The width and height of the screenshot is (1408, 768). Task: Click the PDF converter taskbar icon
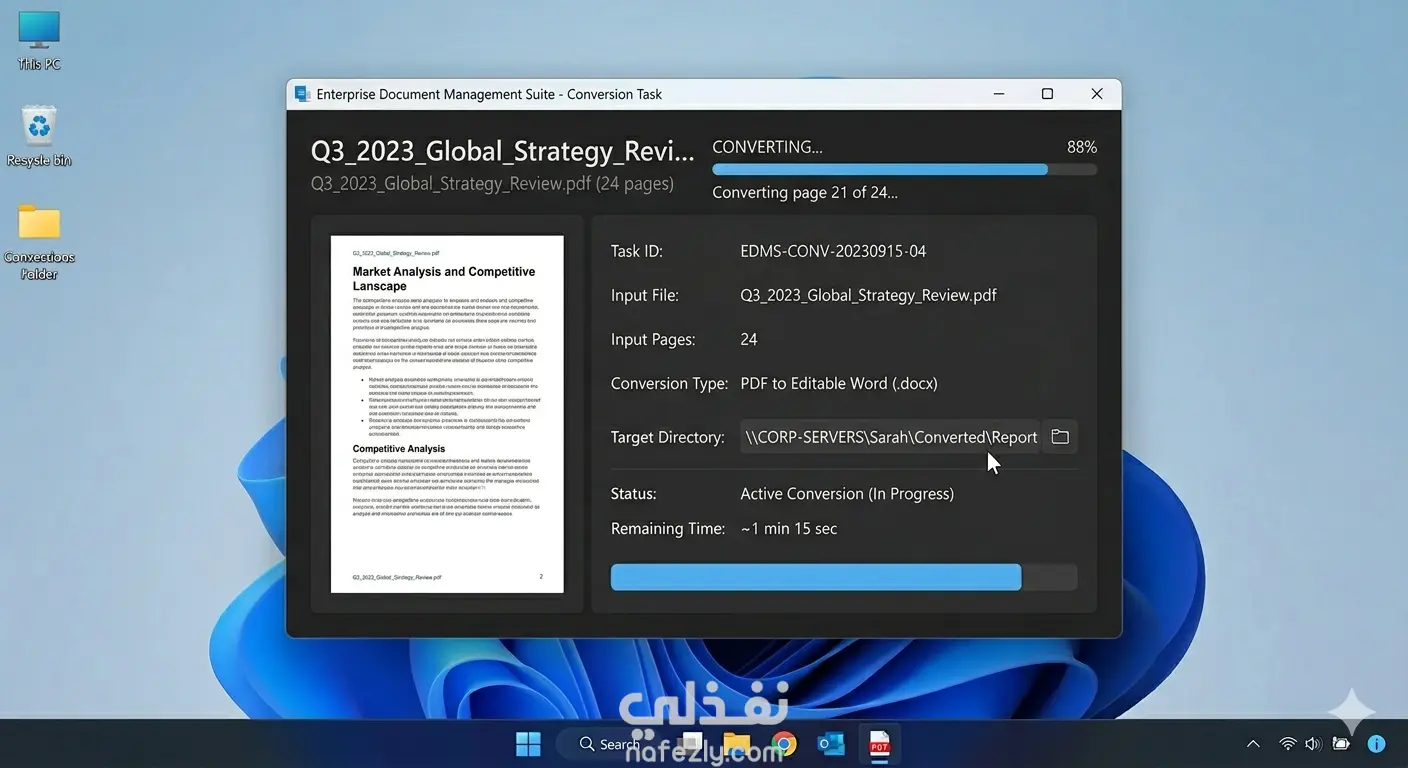879,744
